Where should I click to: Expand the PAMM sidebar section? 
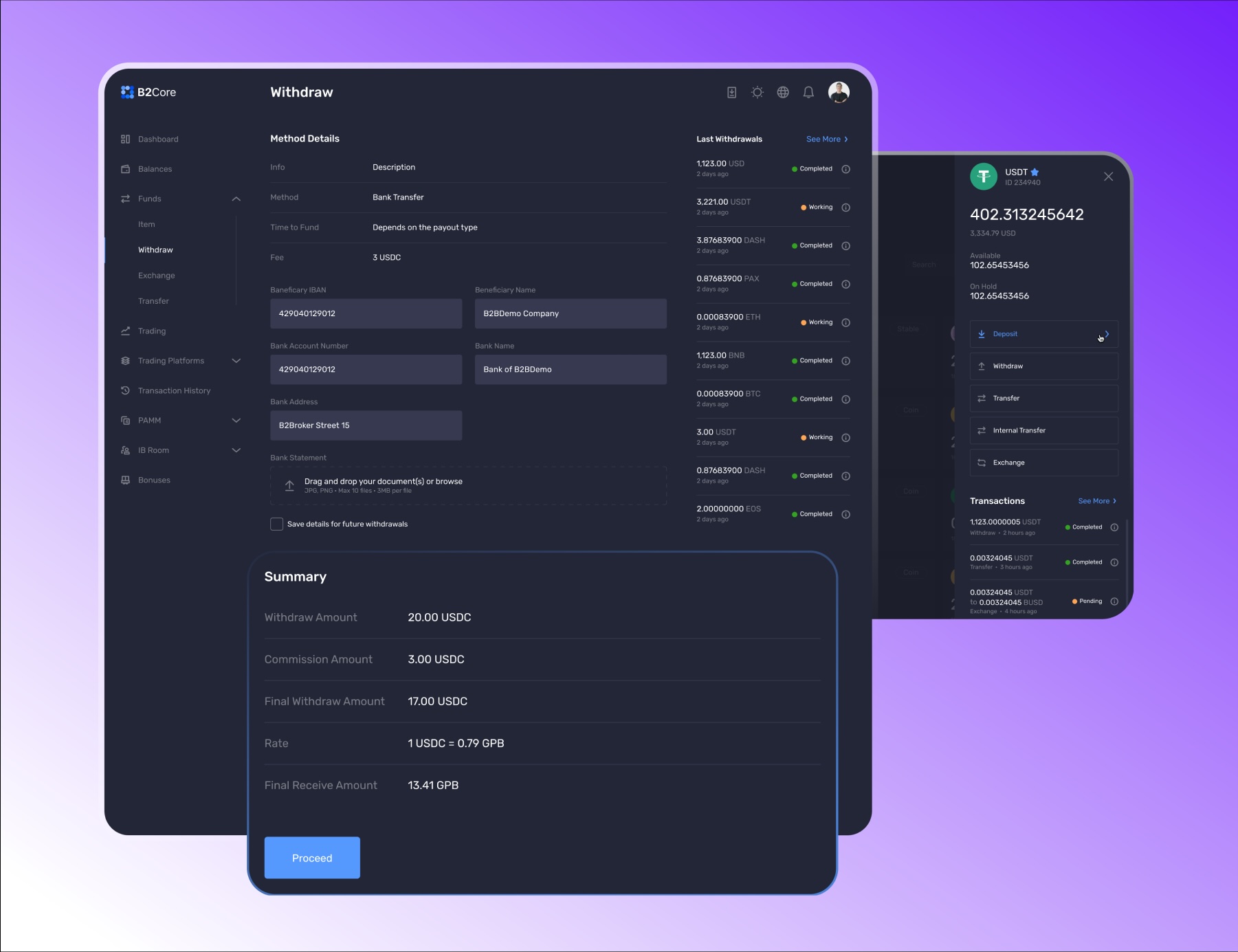[x=236, y=421]
